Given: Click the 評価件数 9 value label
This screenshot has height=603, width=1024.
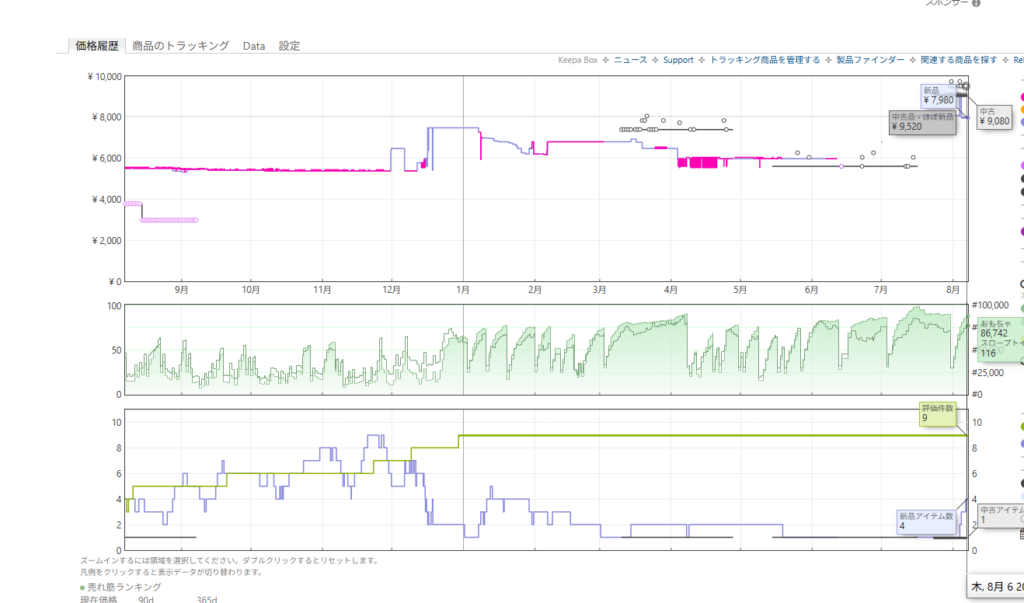Looking at the screenshot, I should 937,414.
